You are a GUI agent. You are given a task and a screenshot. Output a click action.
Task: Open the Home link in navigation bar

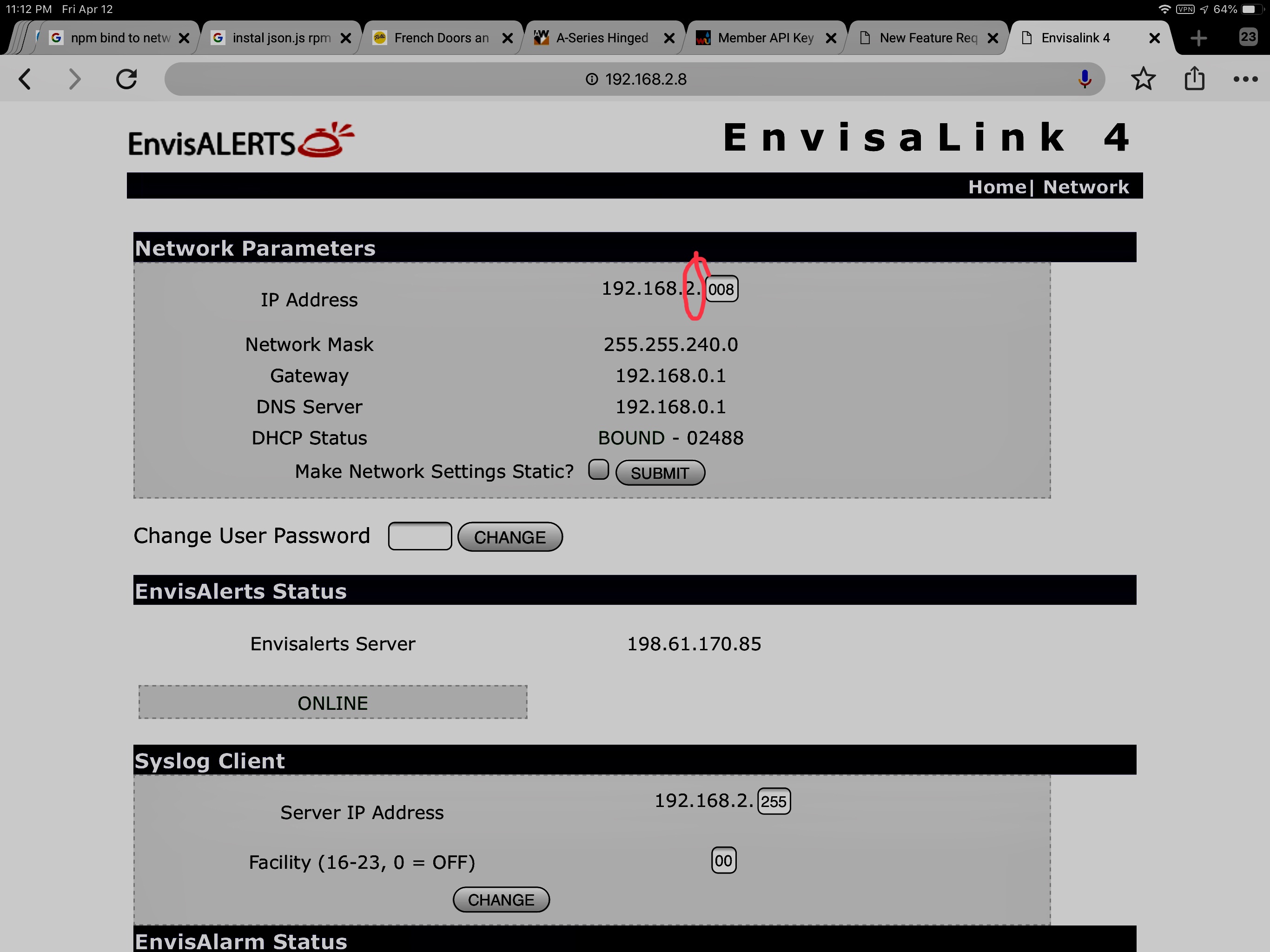(x=997, y=187)
